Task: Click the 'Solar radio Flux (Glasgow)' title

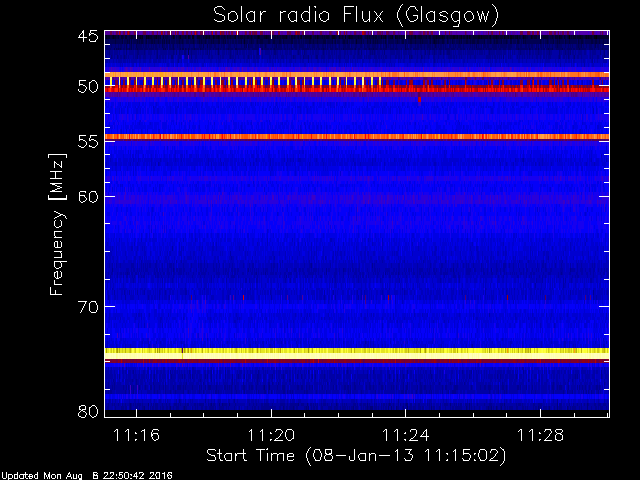Action: point(356,16)
